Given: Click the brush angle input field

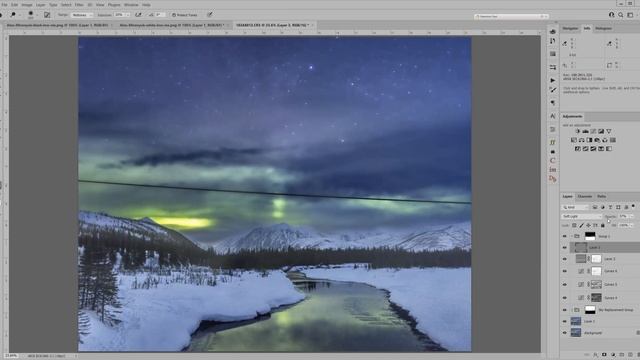Looking at the screenshot, I should tap(161, 15).
